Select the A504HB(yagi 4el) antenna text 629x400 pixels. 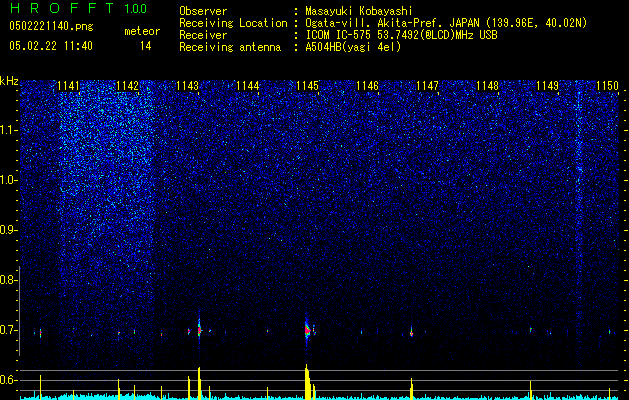(353, 47)
